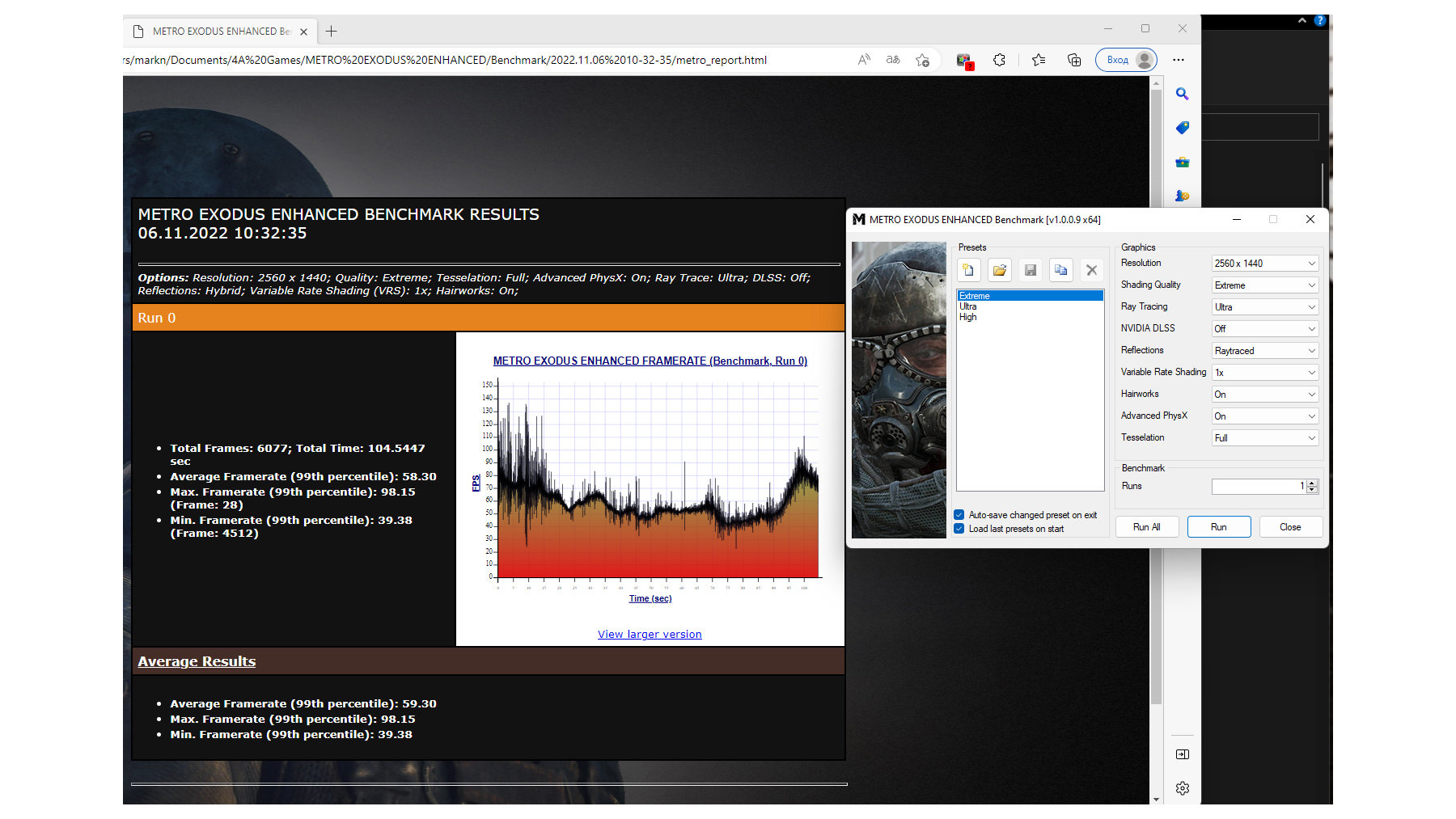The image size is (1456, 819).
Task: Open a preset file with folder icon
Action: tap(1000, 270)
